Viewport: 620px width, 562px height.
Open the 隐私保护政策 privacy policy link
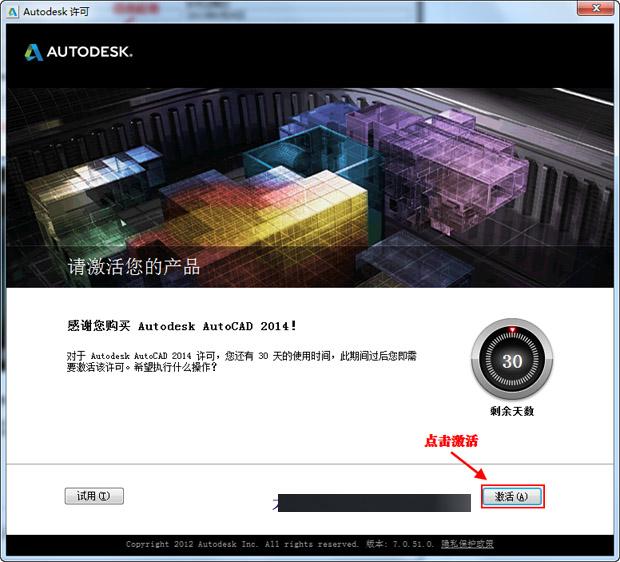pos(467,544)
